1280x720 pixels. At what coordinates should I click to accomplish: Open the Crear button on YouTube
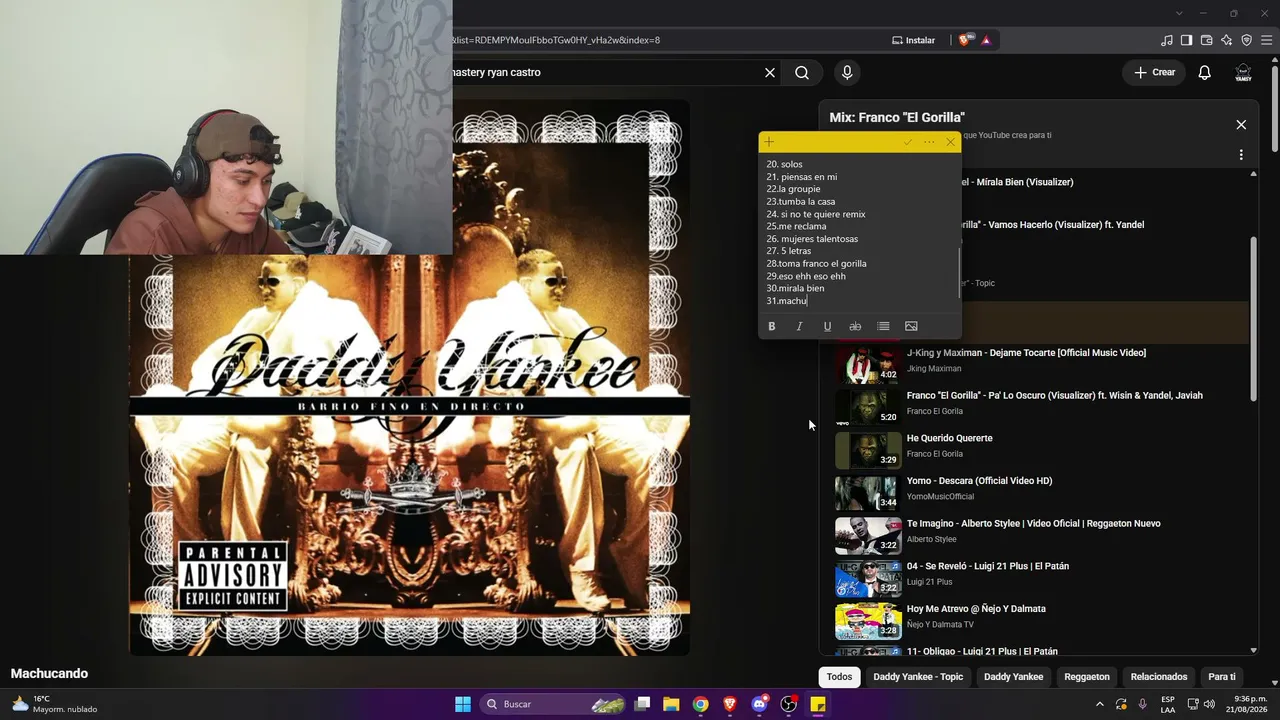tap(1154, 72)
